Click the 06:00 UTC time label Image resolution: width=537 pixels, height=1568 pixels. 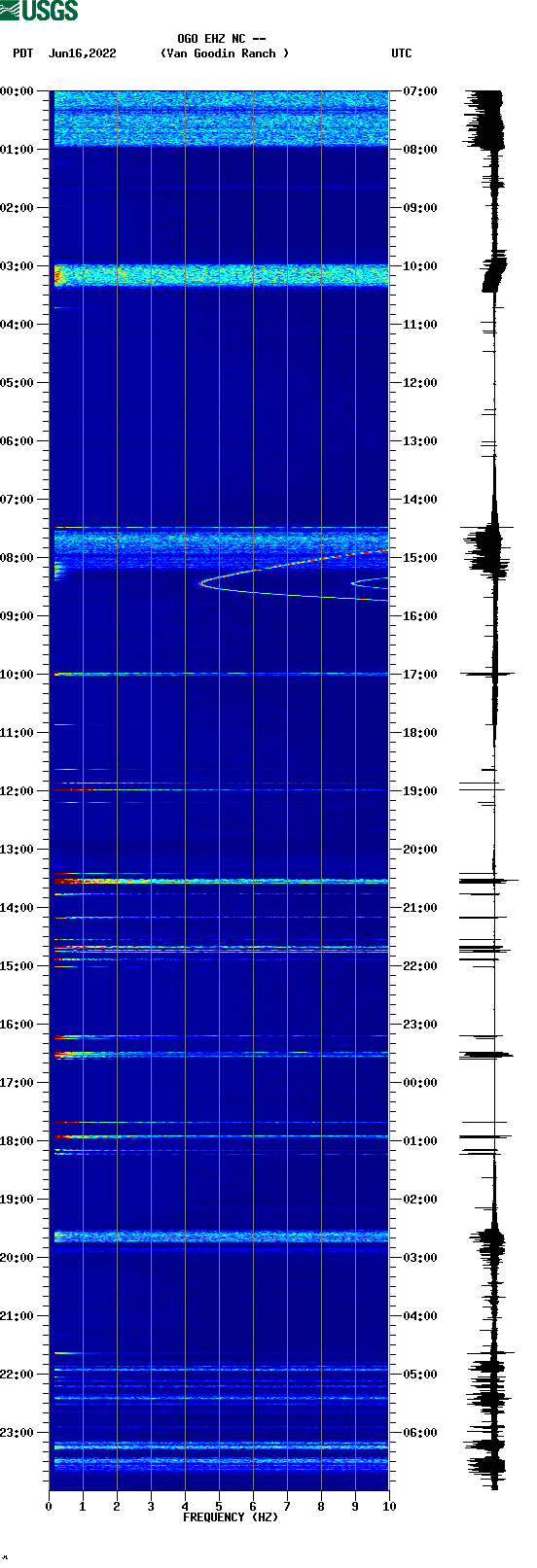point(420,1433)
